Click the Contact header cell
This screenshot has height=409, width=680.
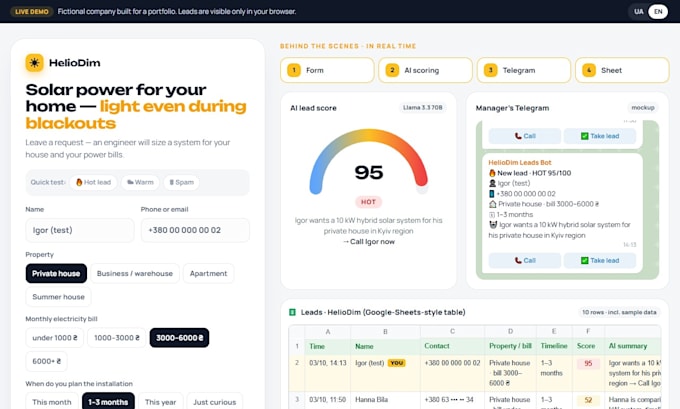[x=452, y=346]
